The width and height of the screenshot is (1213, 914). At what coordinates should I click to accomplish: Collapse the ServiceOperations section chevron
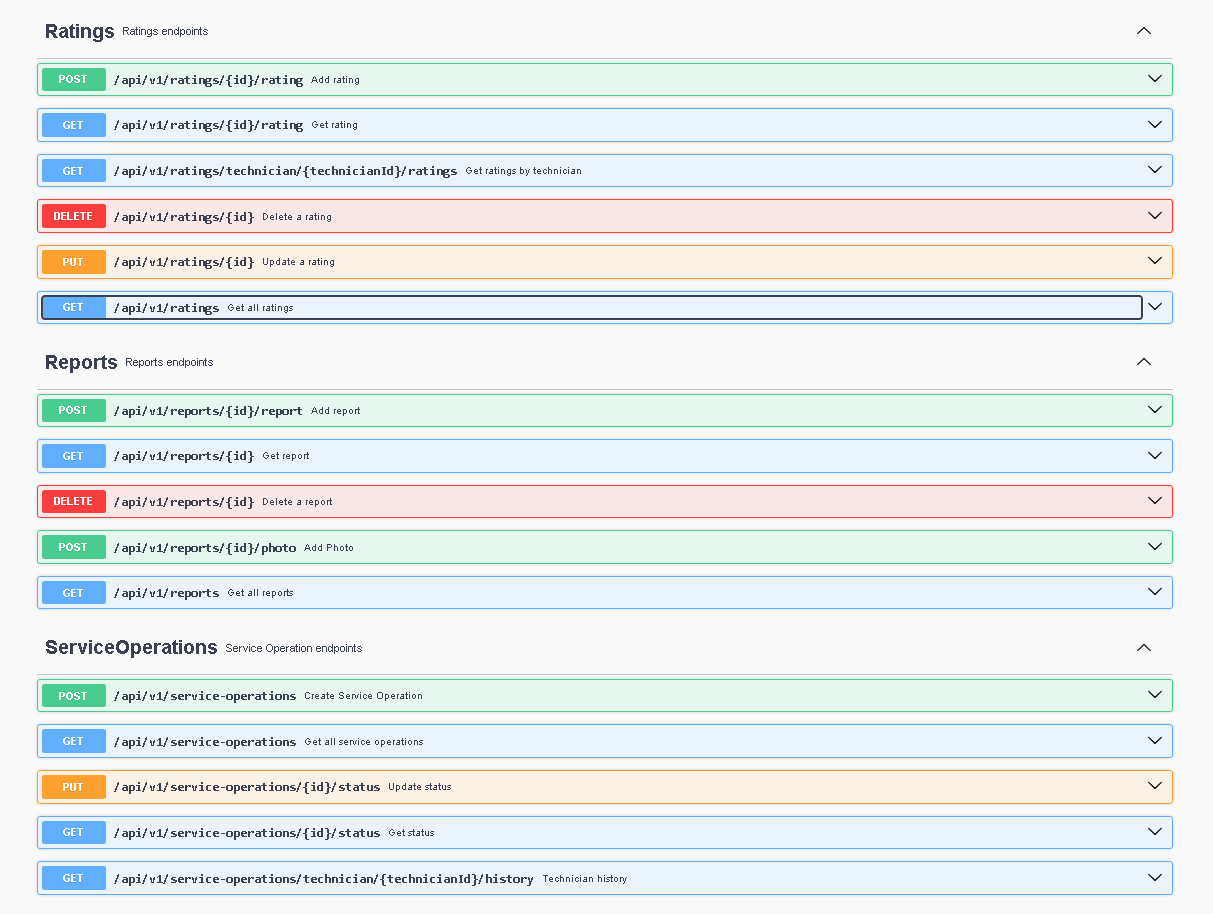[x=1144, y=648]
